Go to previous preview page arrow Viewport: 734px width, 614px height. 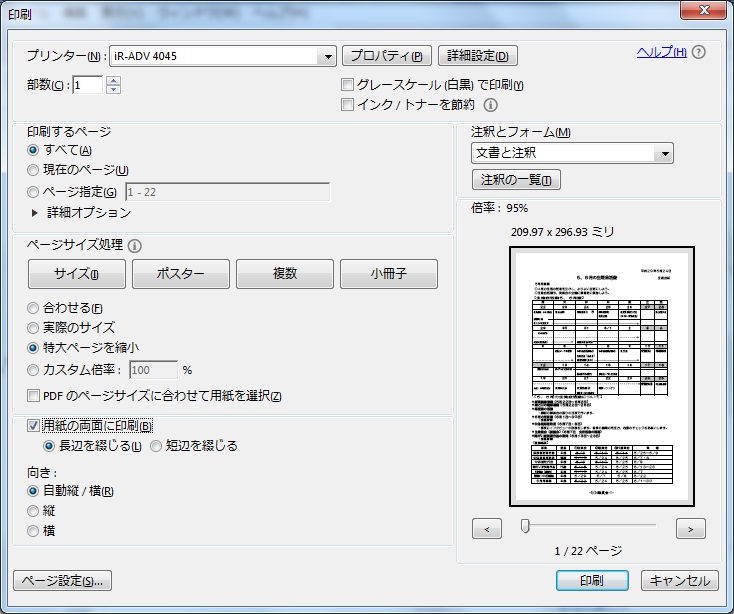click(486, 528)
